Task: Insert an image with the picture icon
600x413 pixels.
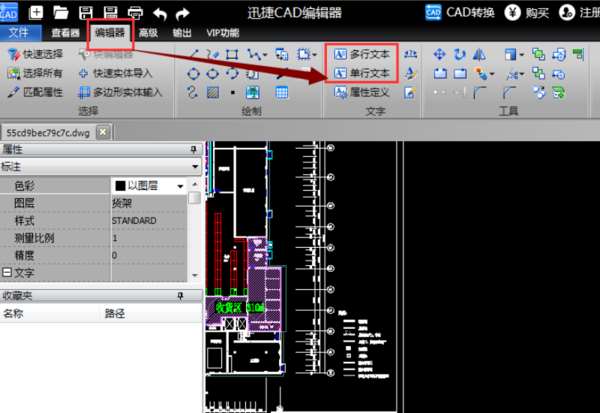Action: click(253, 92)
